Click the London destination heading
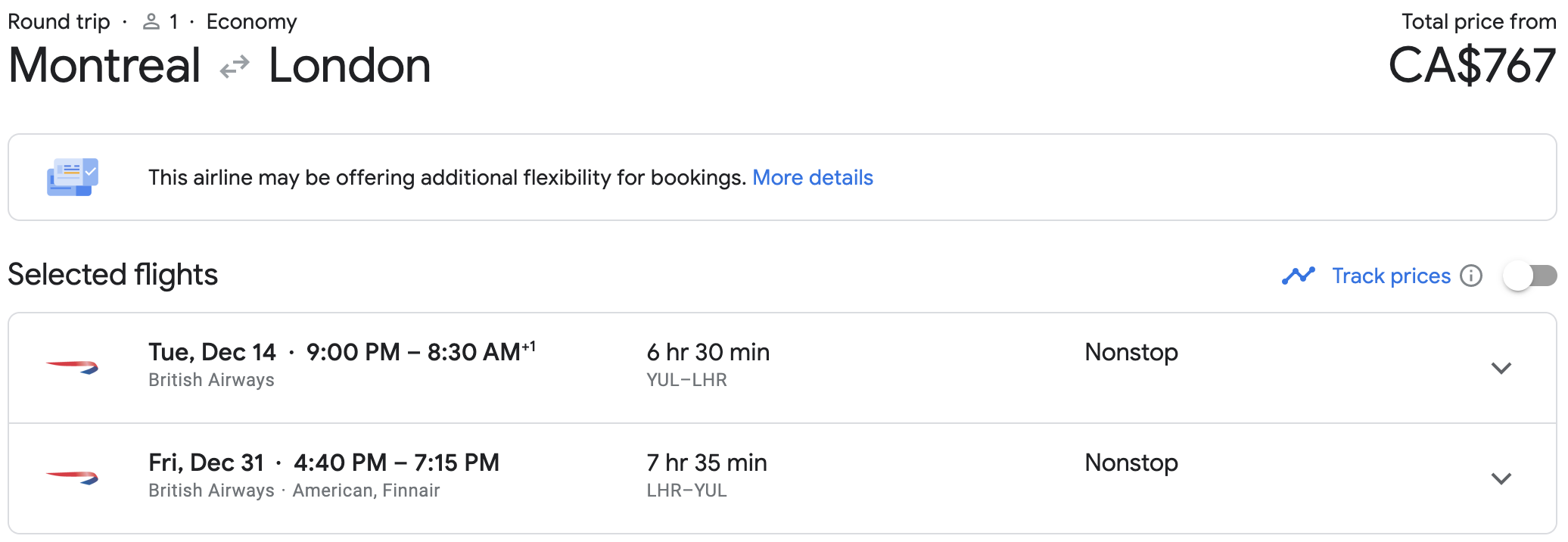 (350, 65)
